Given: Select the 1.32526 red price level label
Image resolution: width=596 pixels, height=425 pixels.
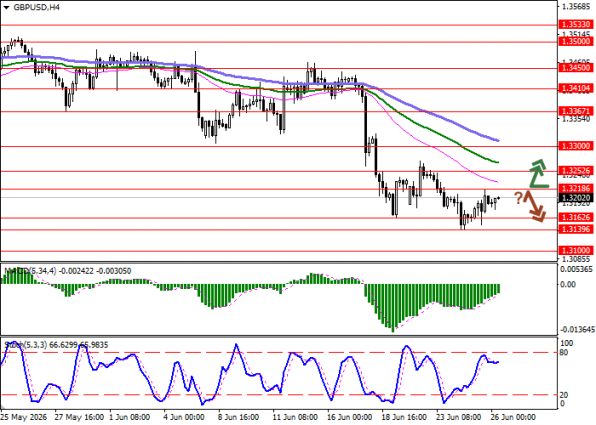Looking at the screenshot, I should tap(575, 171).
